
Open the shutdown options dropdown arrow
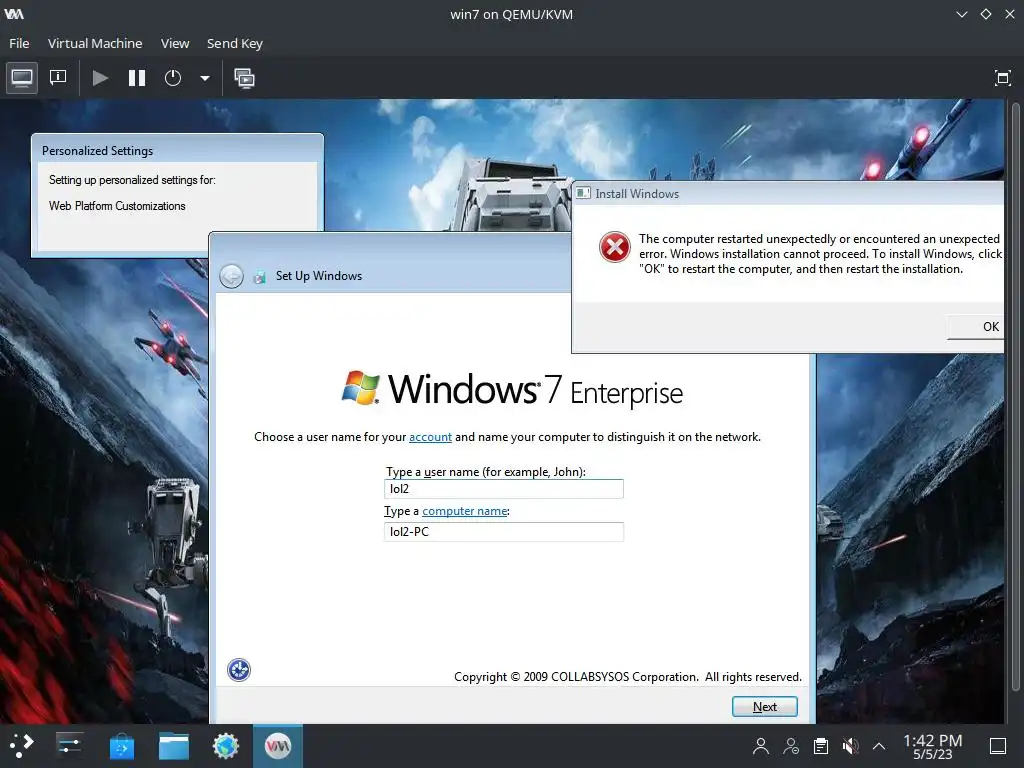click(204, 78)
